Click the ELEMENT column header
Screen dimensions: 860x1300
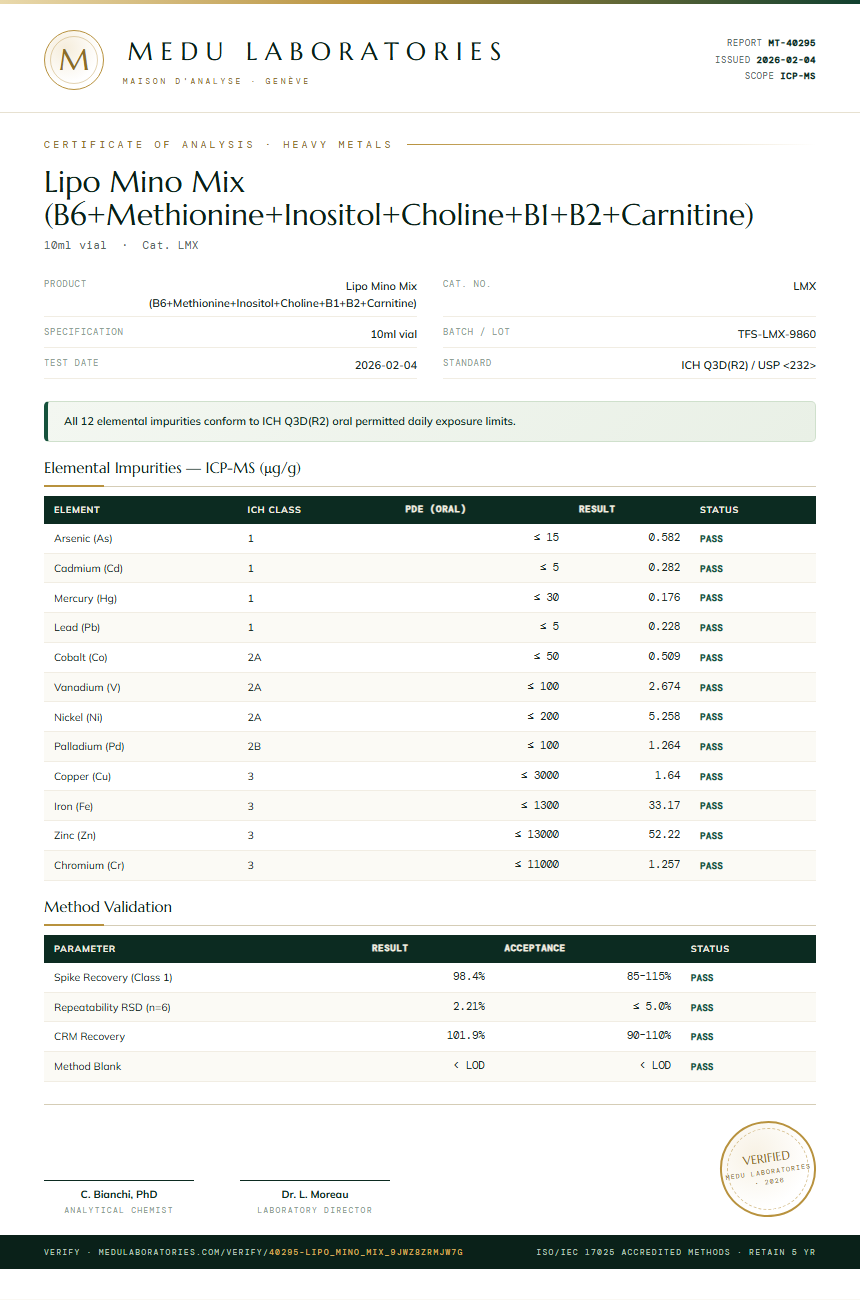coord(77,510)
